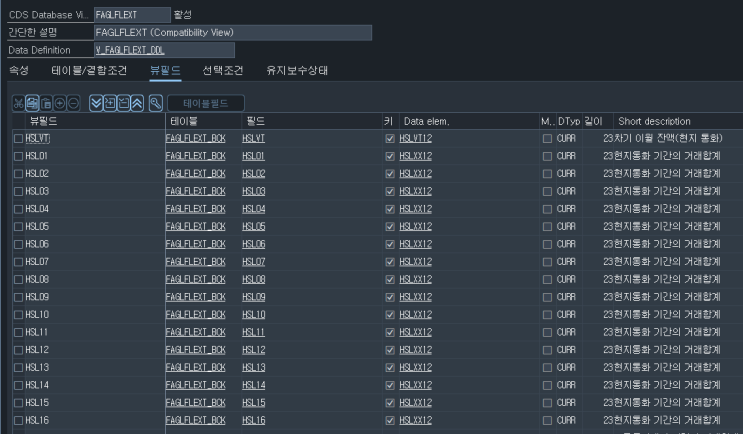743x434 pixels.
Task: Click the description '차기 이월 잔액(현지 통화)'
Action: tap(668, 138)
